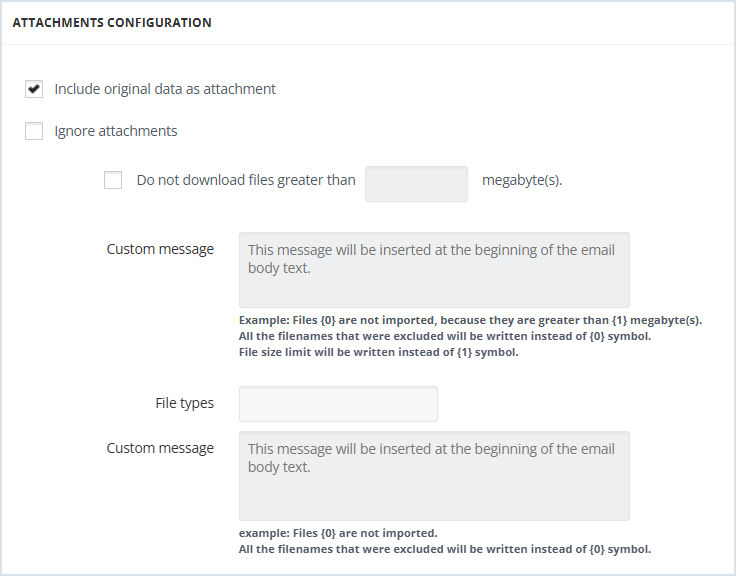Focus the Custom message box below File types
736x576 pixels.
point(434,476)
